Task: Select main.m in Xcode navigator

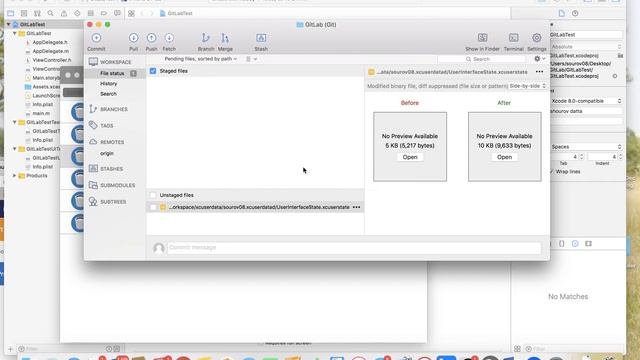Action: click(x=41, y=113)
